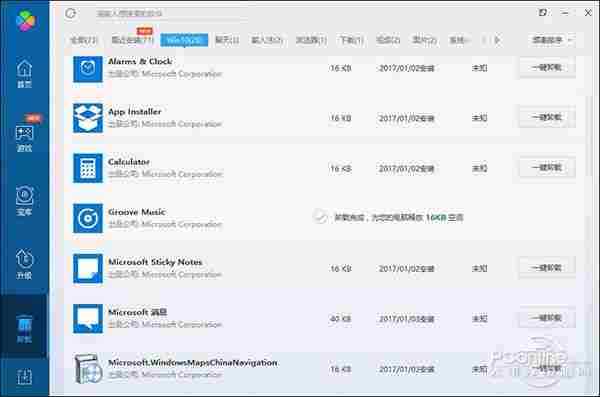Image resolution: width=600 pixels, height=397 pixels.
Task: Switch to the video (2) category tab
Action: click(x=388, y=40)
